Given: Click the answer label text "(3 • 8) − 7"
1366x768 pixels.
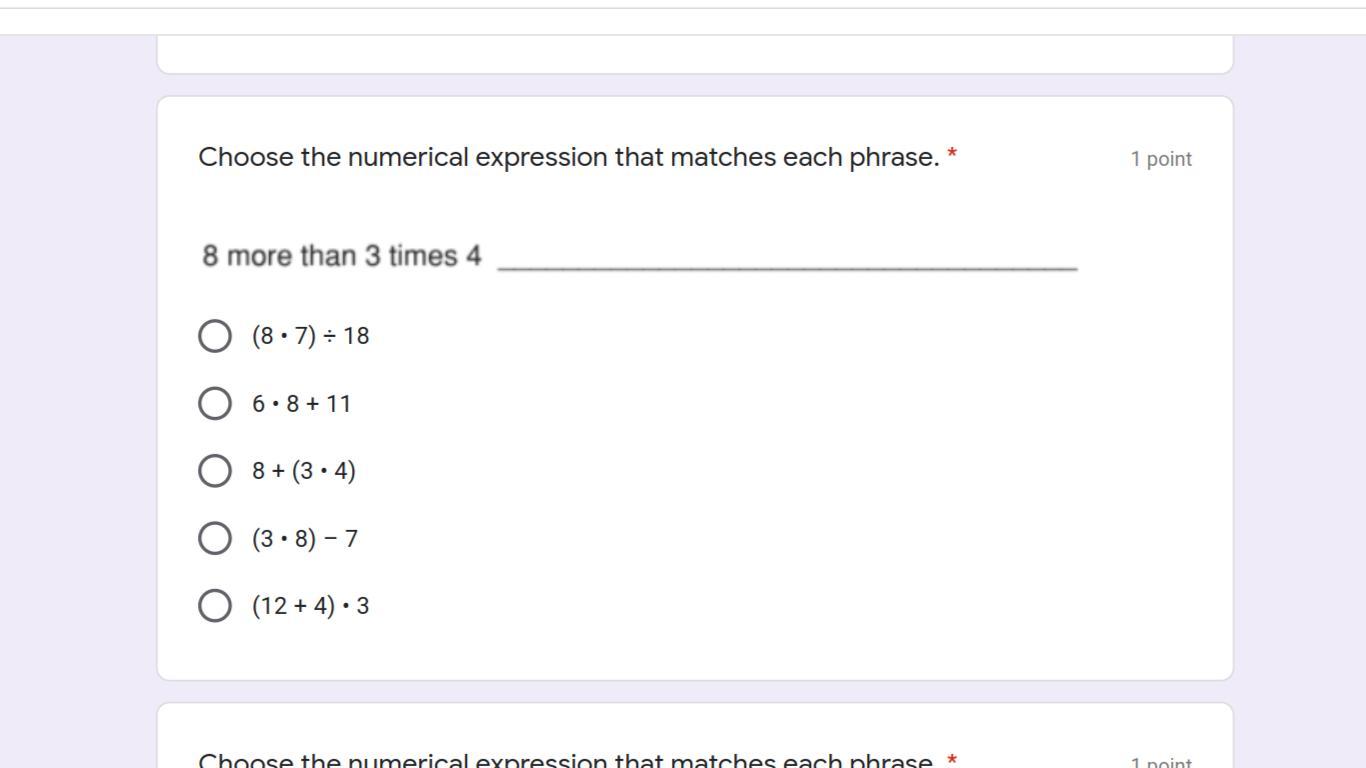Looking at the screenshot, I should click(x=305, y=539).
